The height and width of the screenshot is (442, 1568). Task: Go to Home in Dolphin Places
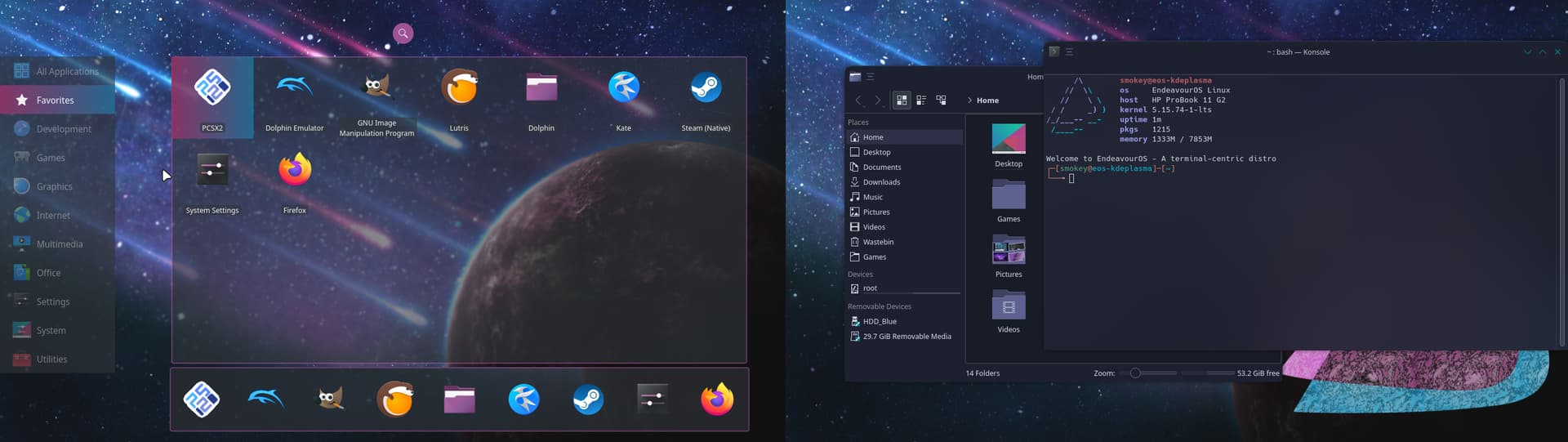click(x=904, y=137)
